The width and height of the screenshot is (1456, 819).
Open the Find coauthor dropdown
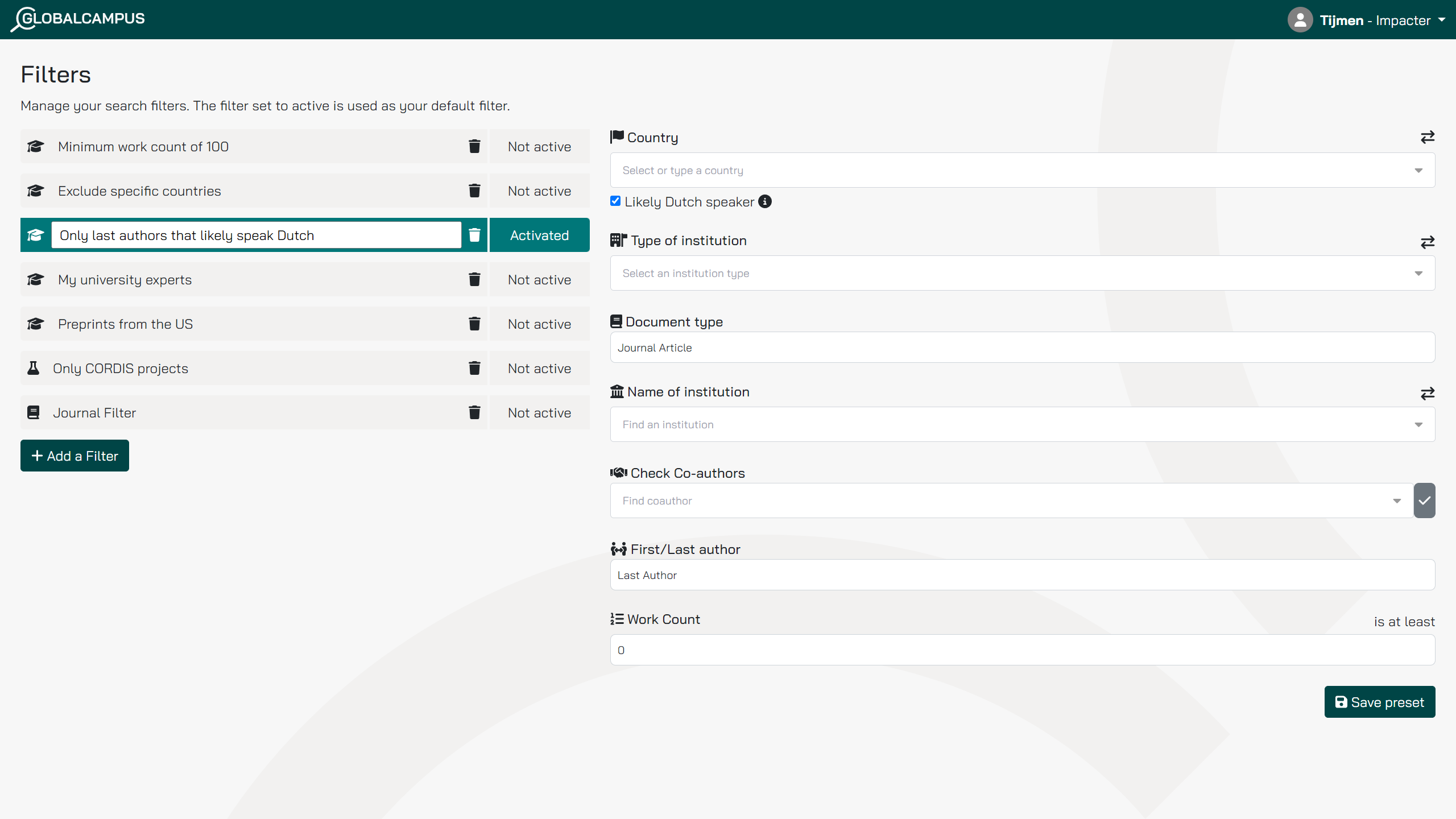tap(1011, 500)
